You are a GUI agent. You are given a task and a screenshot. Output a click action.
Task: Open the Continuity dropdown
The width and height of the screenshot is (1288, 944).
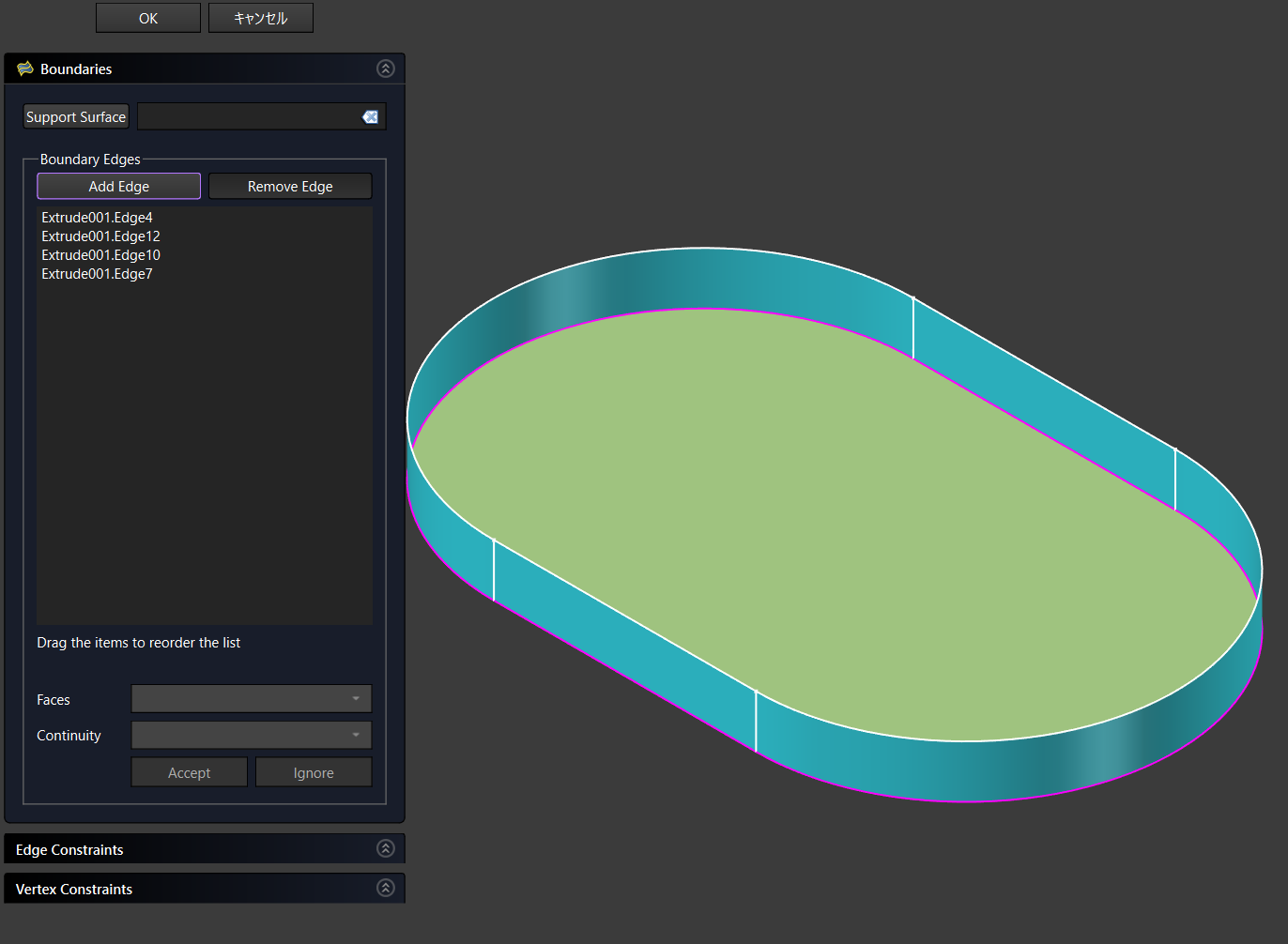tap(251, 735)
